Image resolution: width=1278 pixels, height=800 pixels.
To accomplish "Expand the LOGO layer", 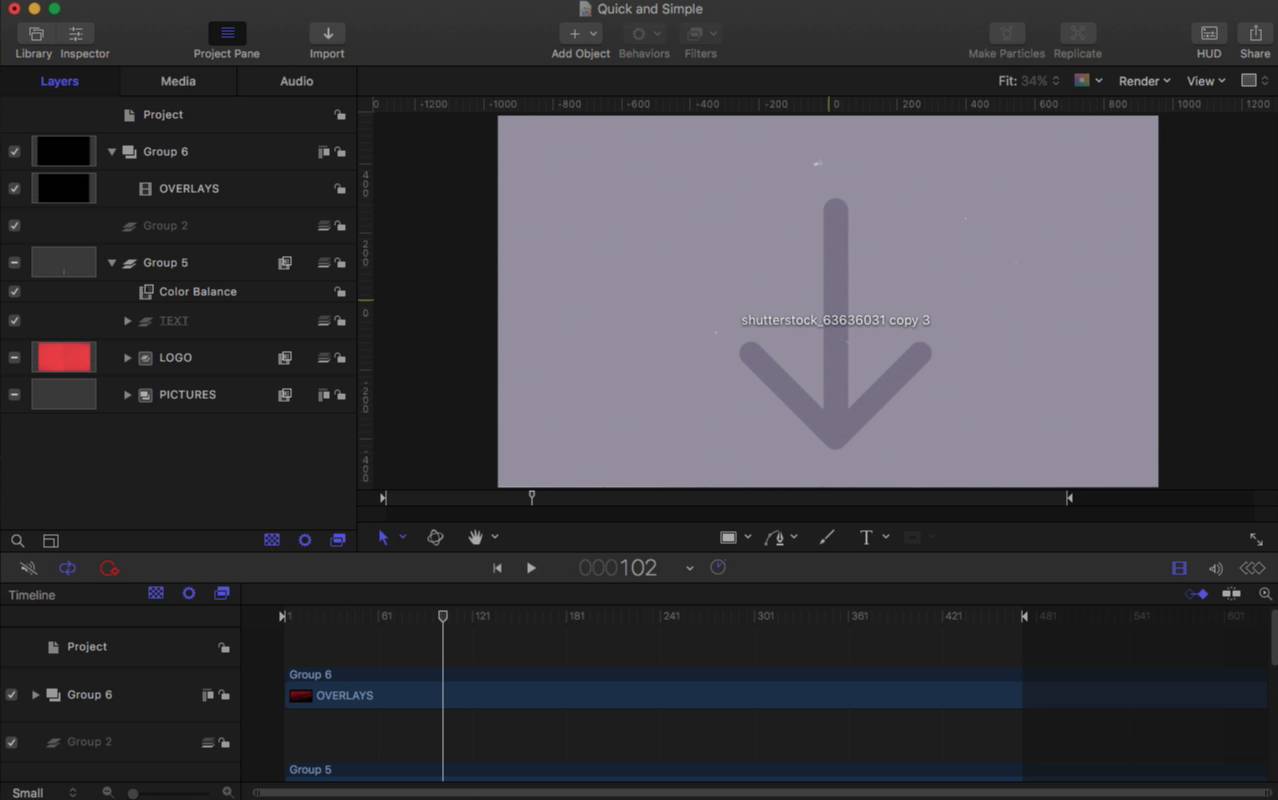I will click(127, 358).
